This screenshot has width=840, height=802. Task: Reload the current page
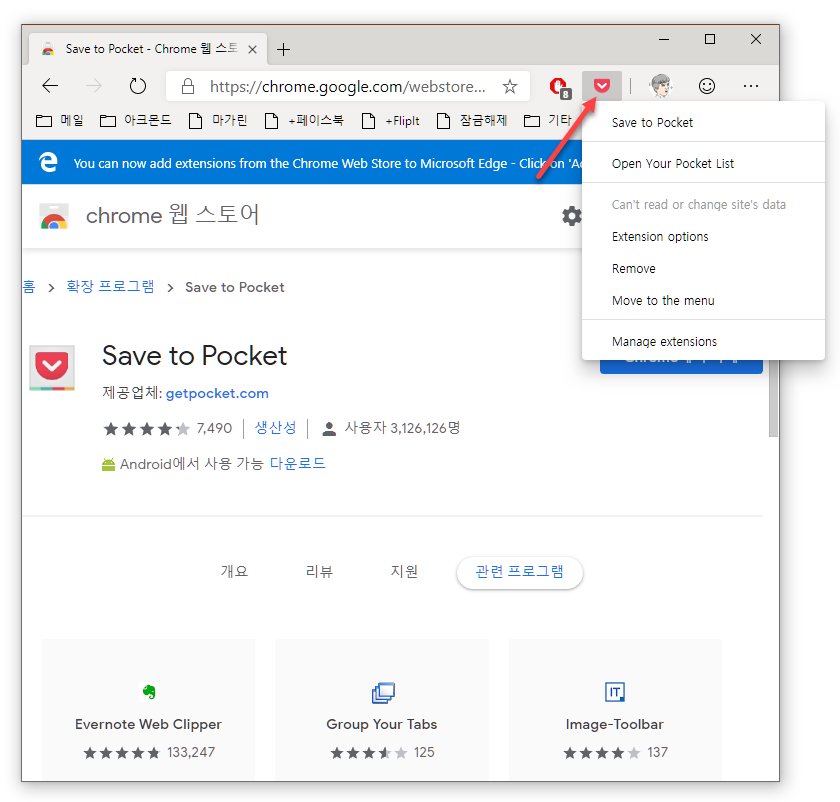tap(138, 86)
